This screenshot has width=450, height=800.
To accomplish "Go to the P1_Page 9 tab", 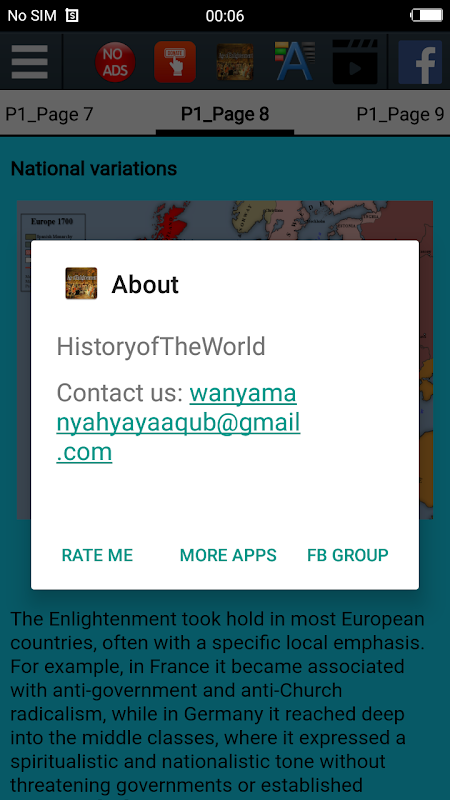I will click(x=400, y=114).
